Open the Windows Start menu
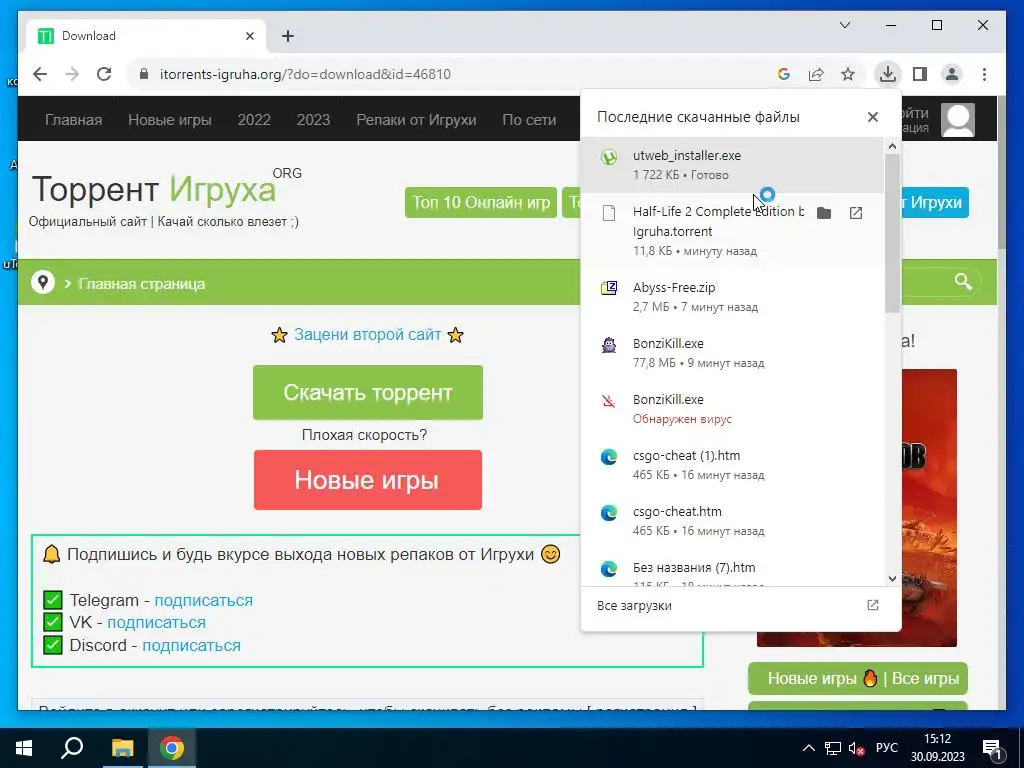Viewport: 1024px width, 768px height. (x=24, y=748)
